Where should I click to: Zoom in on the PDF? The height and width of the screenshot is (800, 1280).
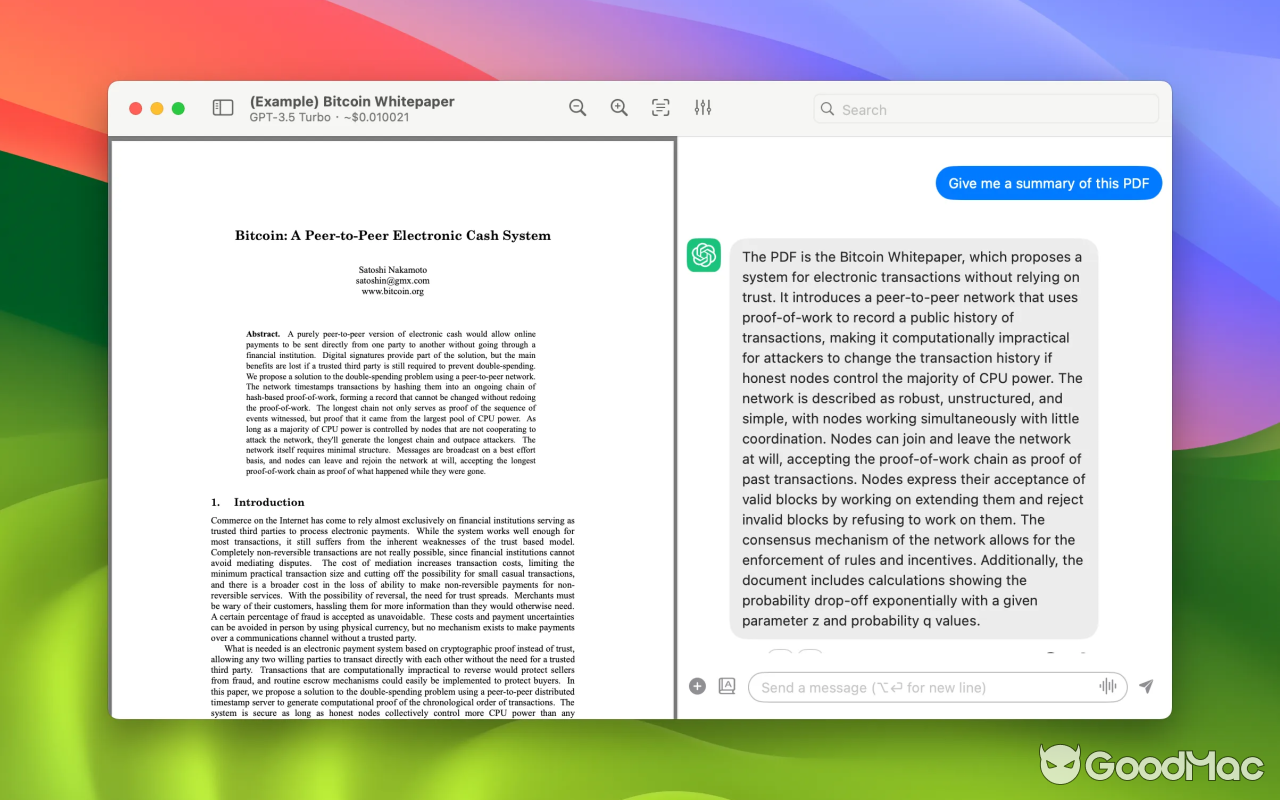pos(618,107)
